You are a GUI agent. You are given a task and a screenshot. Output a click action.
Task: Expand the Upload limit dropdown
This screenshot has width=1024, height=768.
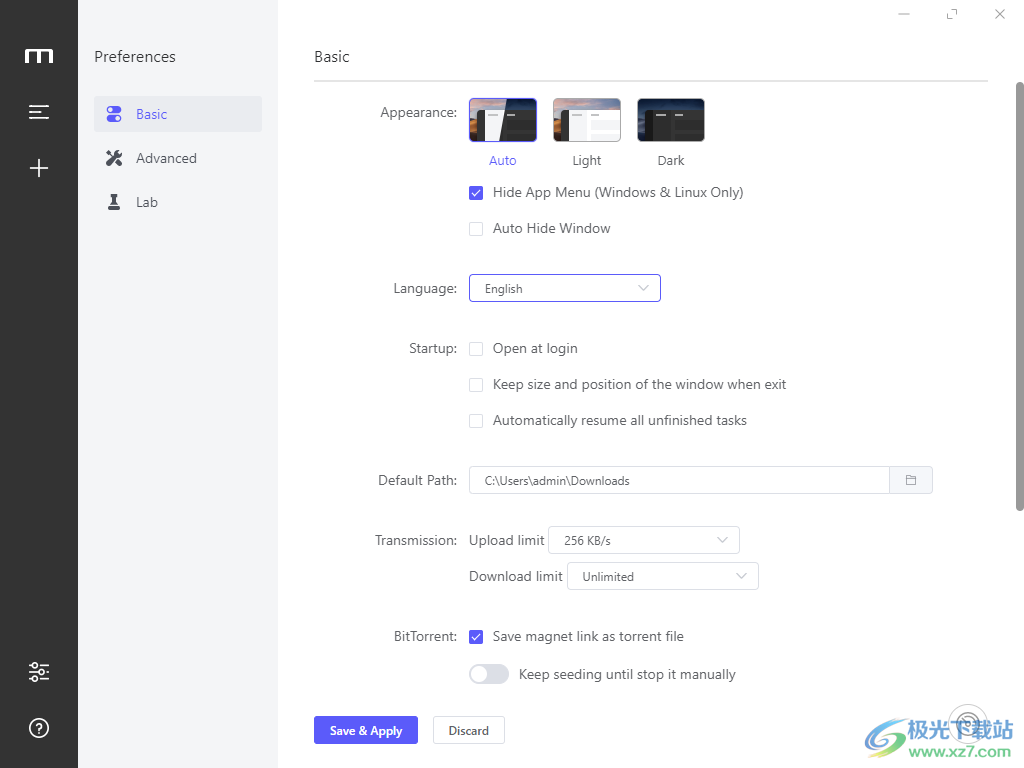click(x=644, y=540)
